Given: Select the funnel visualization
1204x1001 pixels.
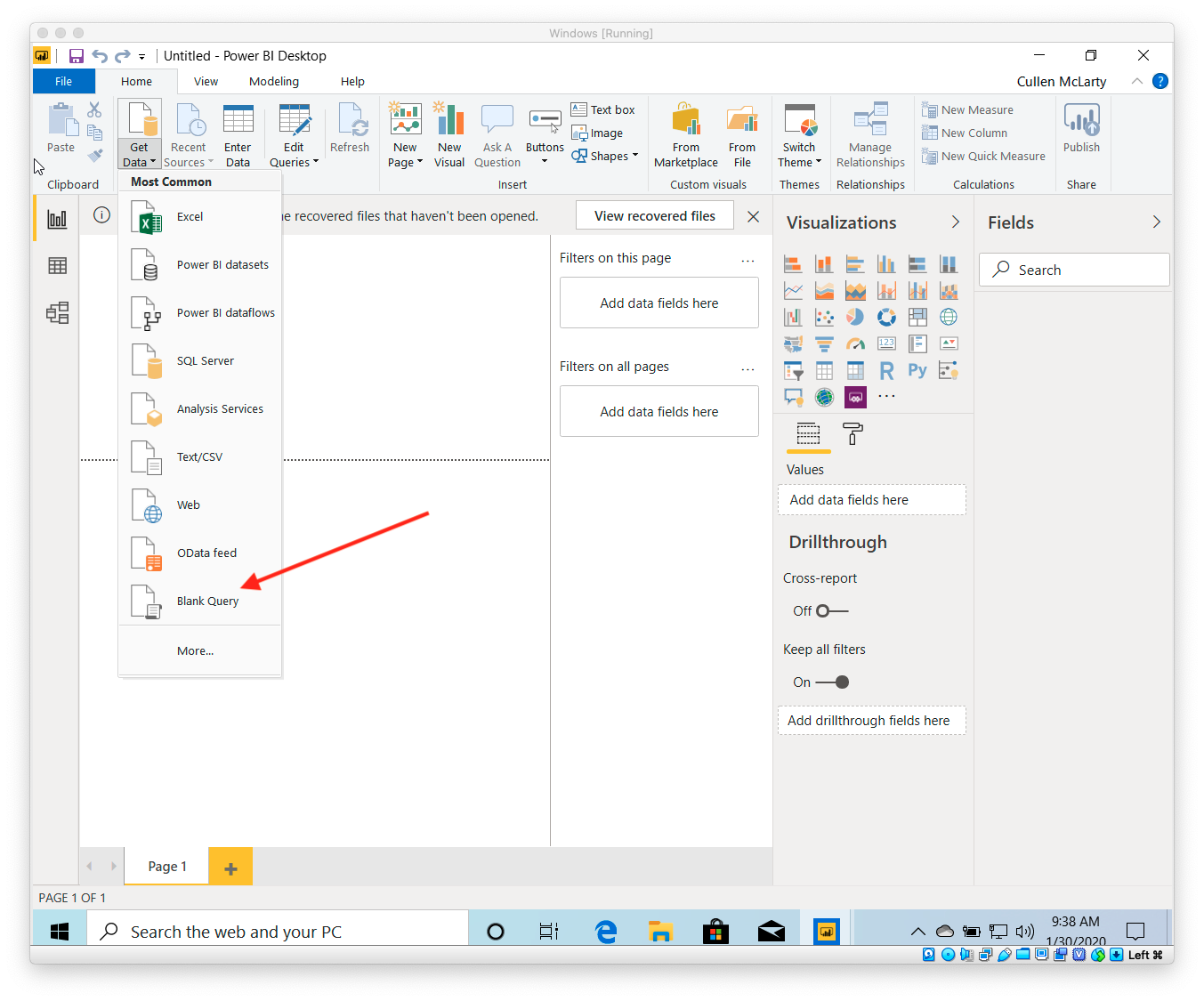Looking at the screenshot, I should click(x=824, y=343).
